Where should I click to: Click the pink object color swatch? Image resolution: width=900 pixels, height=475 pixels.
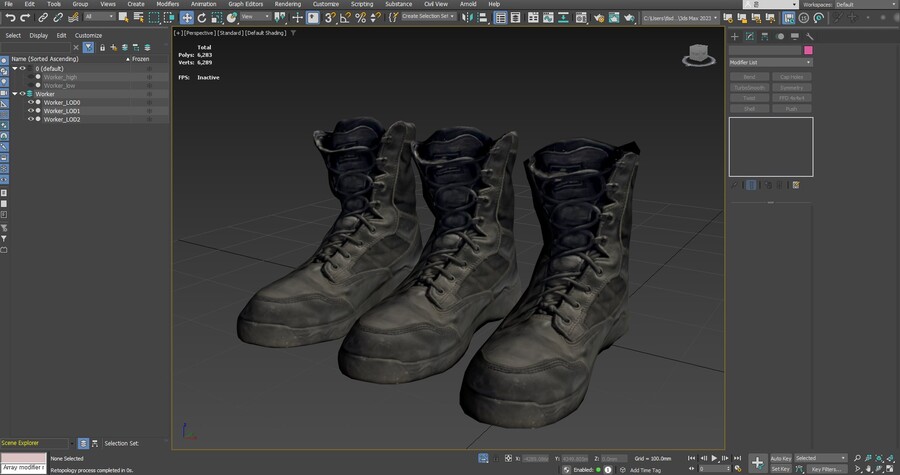808,50
